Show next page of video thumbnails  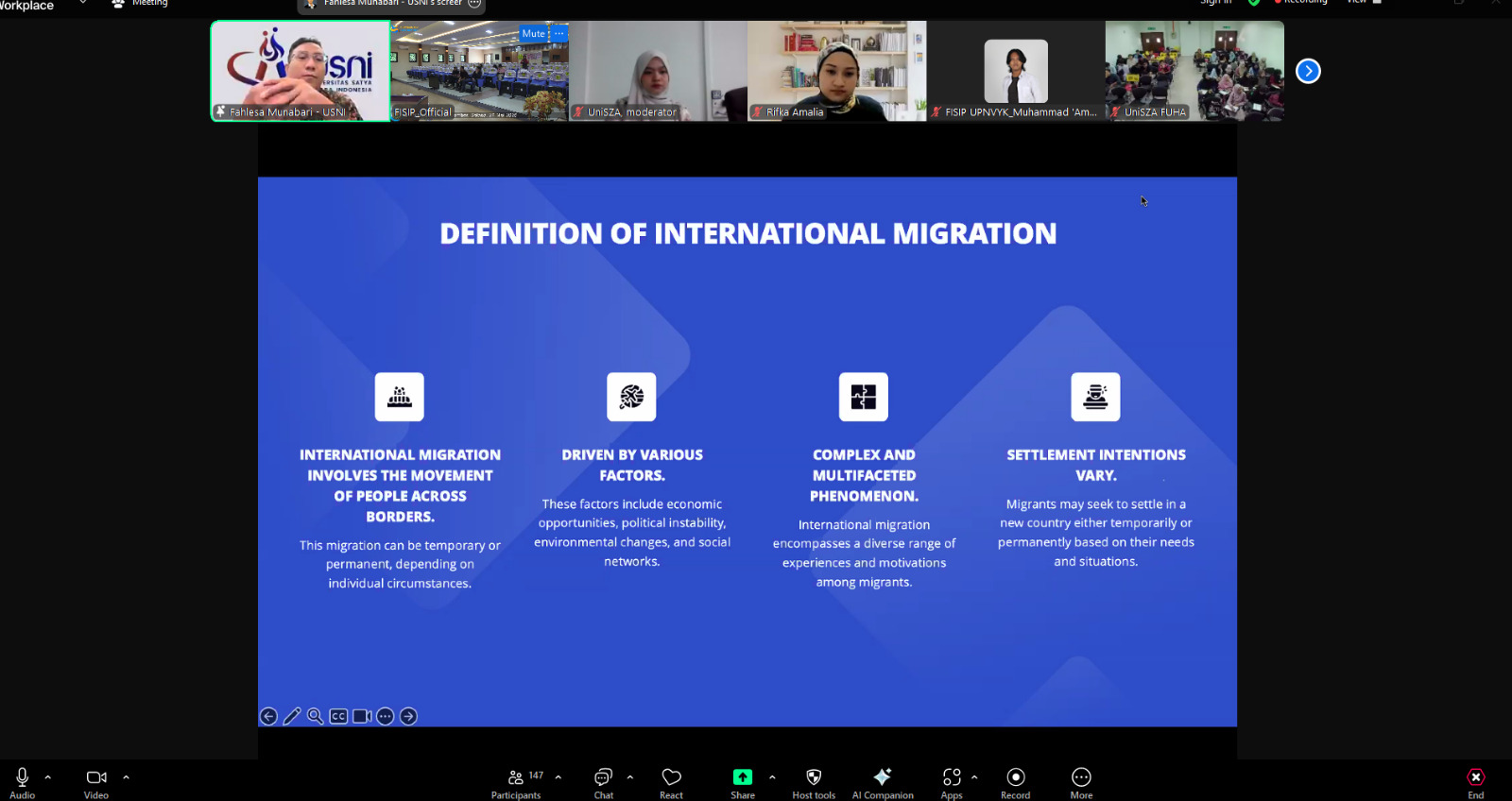1308,71
